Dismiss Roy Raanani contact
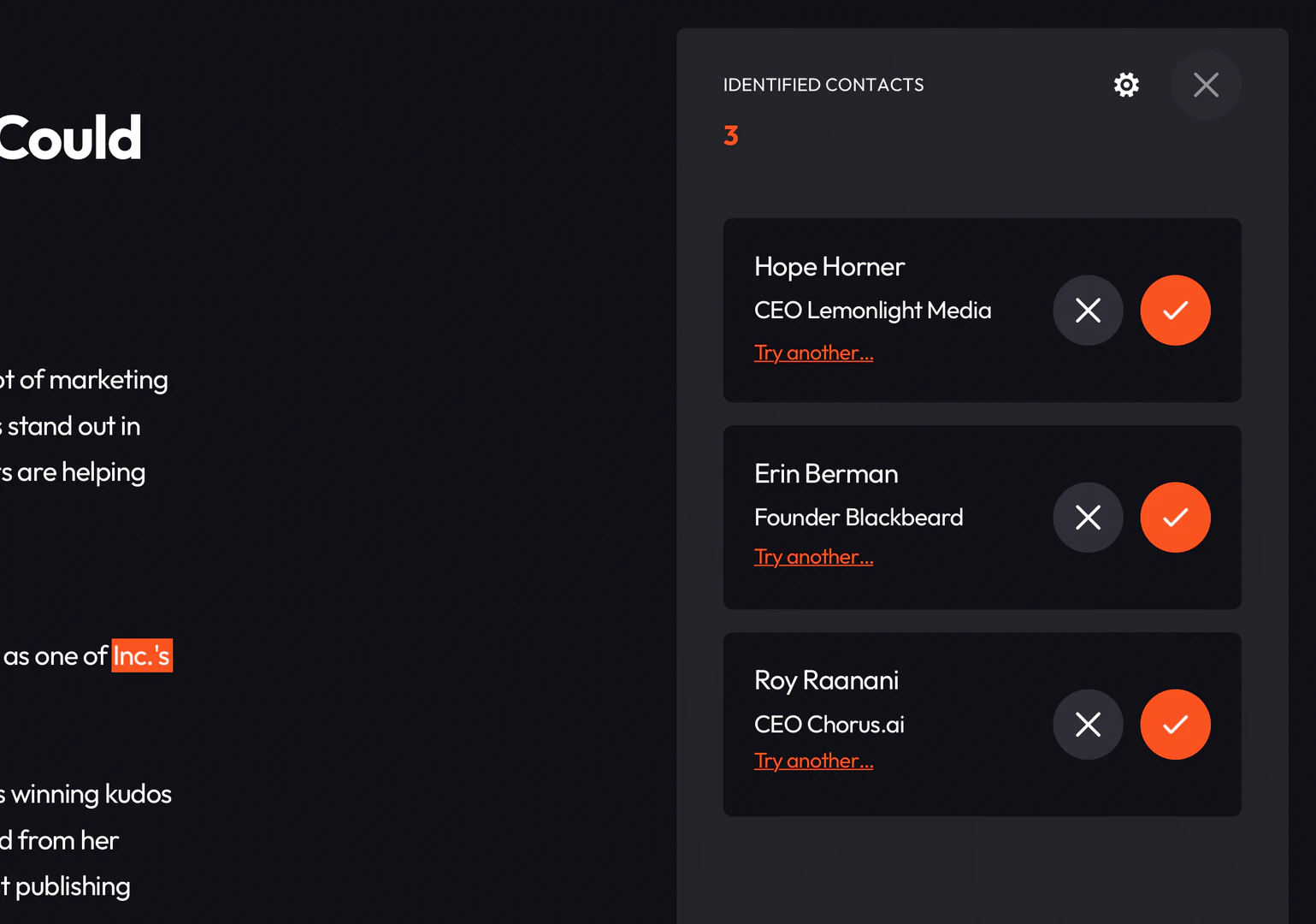The height and width of the screenshot is (924, 1316). [x=1088, y=725]
